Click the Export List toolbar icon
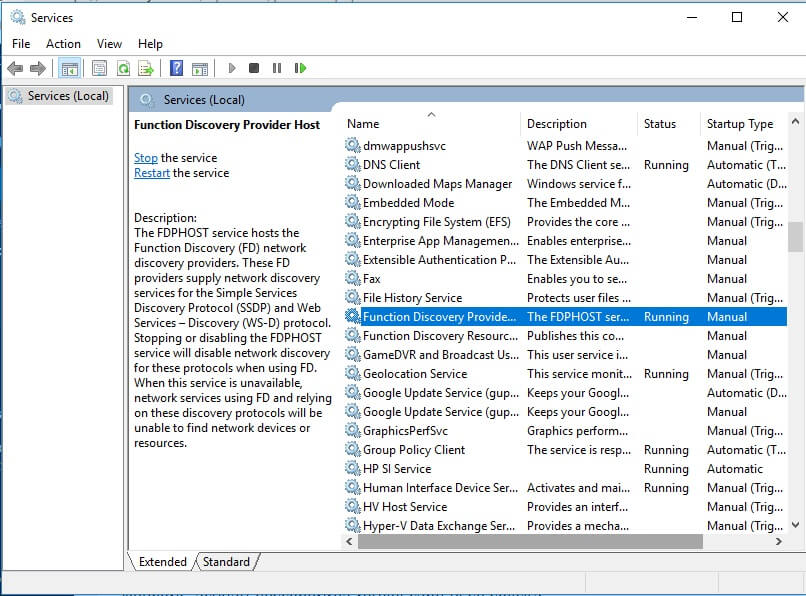Image resolution: width=806 pixels, height=596 pixels. pos(146,69)
